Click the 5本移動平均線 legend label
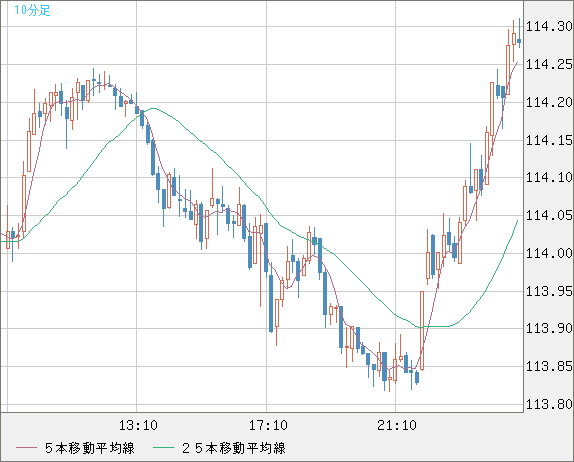The width and height of the screenshot is (574, 462). (x=90, y=448)
